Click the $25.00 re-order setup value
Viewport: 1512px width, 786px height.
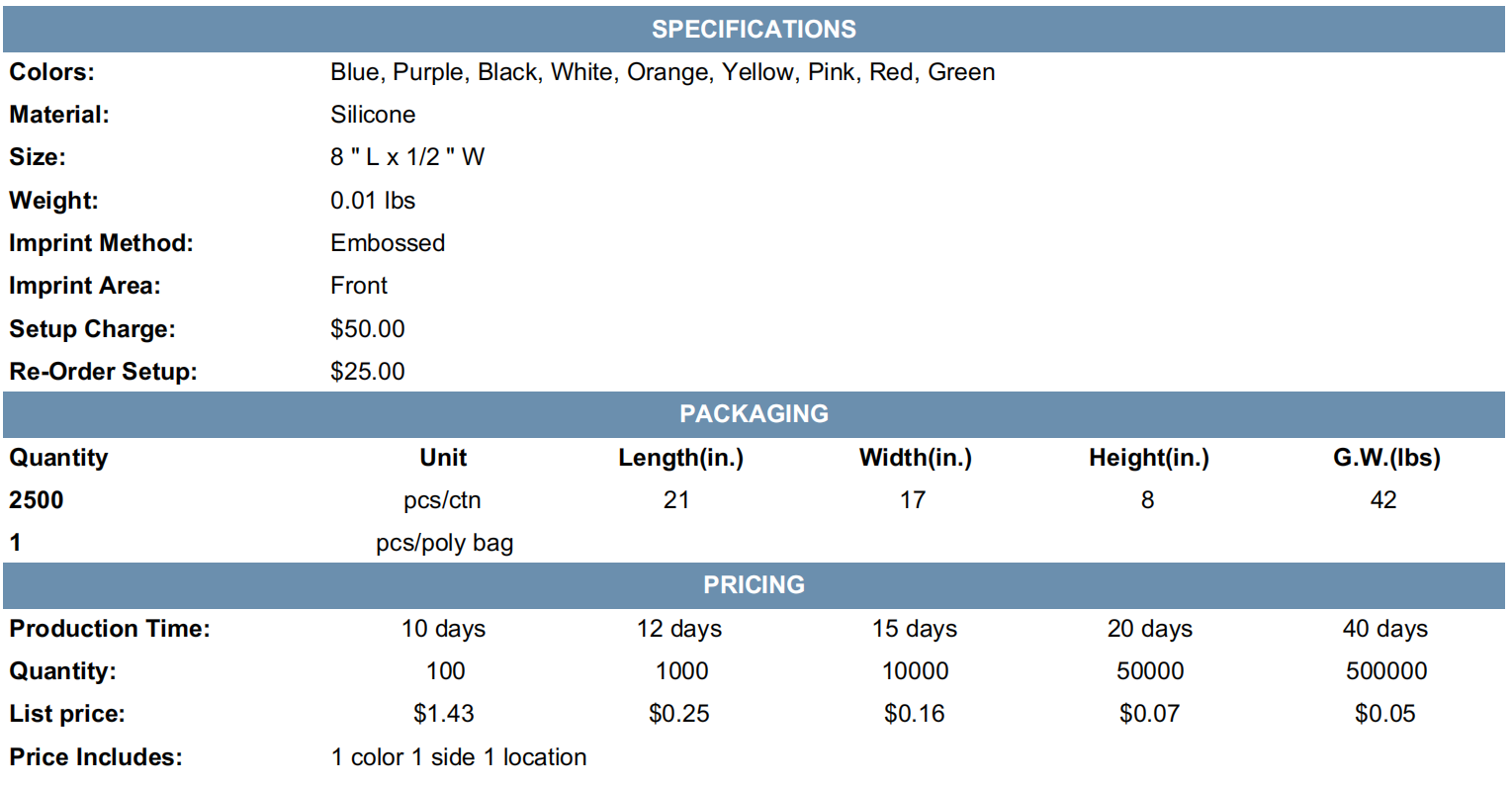coord(368,372)
